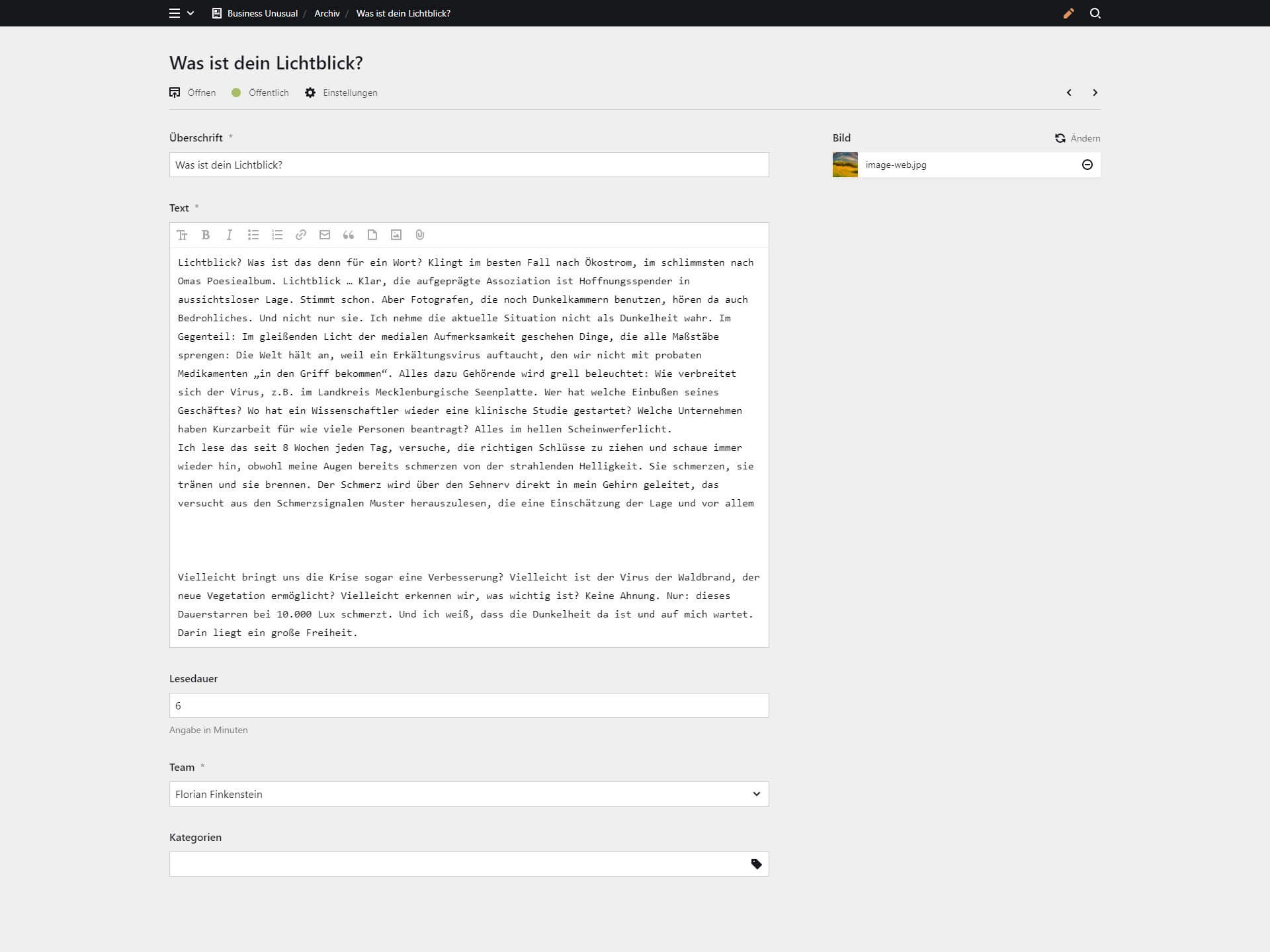Focus the Überschrift input field

click(469, 165)
